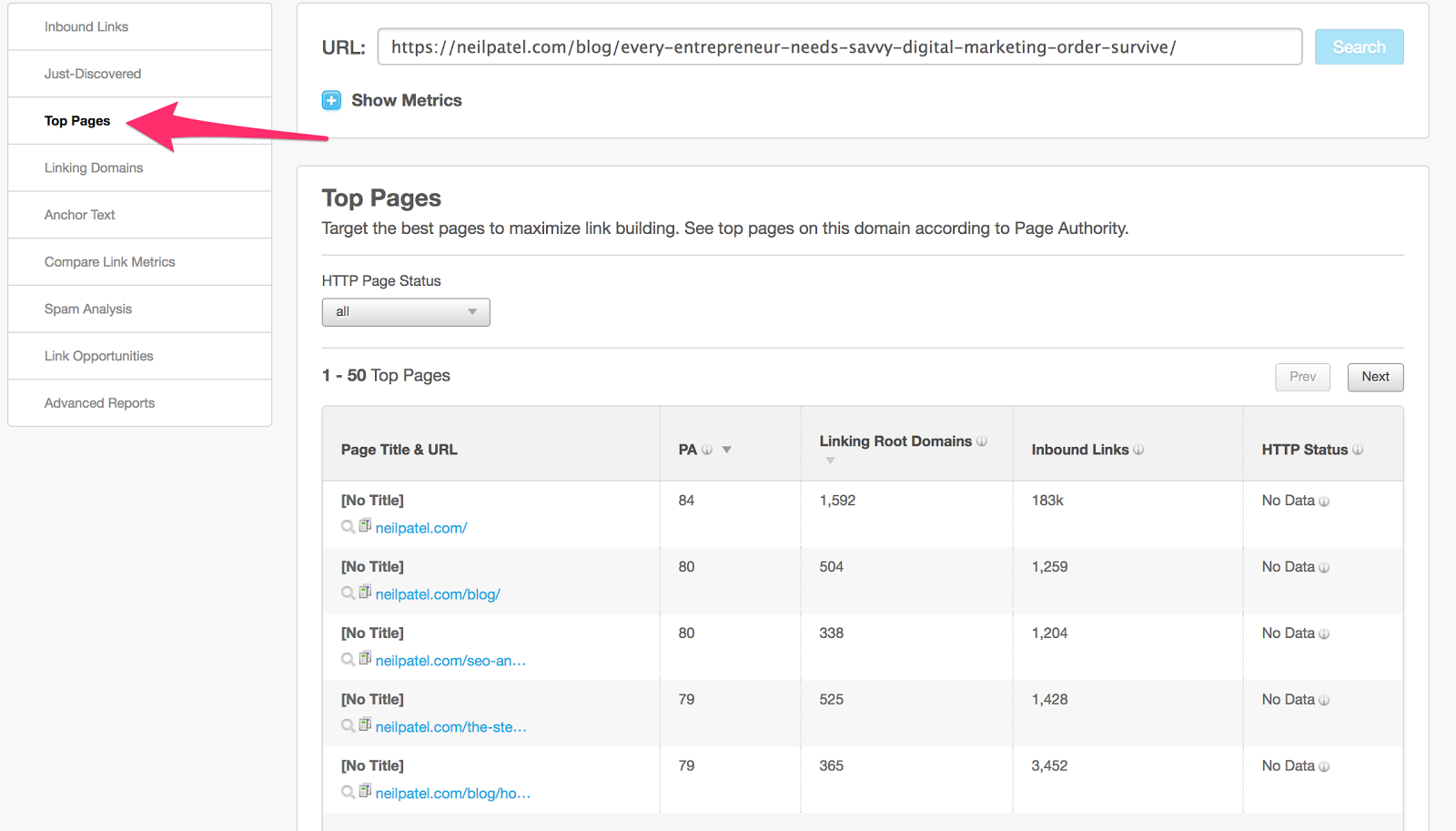Open Link Opportunities in sidebar
Screen dimensions: 1456x831
click(x=140, y=356)
